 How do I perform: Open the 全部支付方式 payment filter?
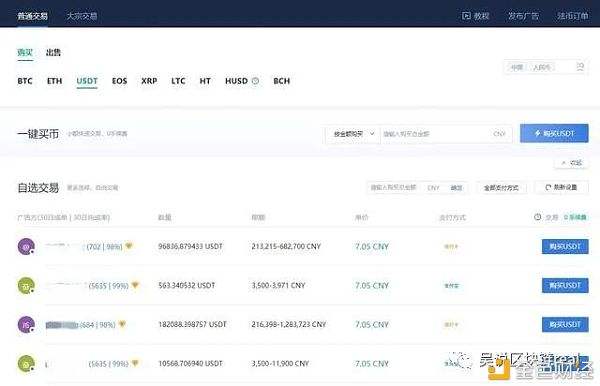tap(501, 188)
